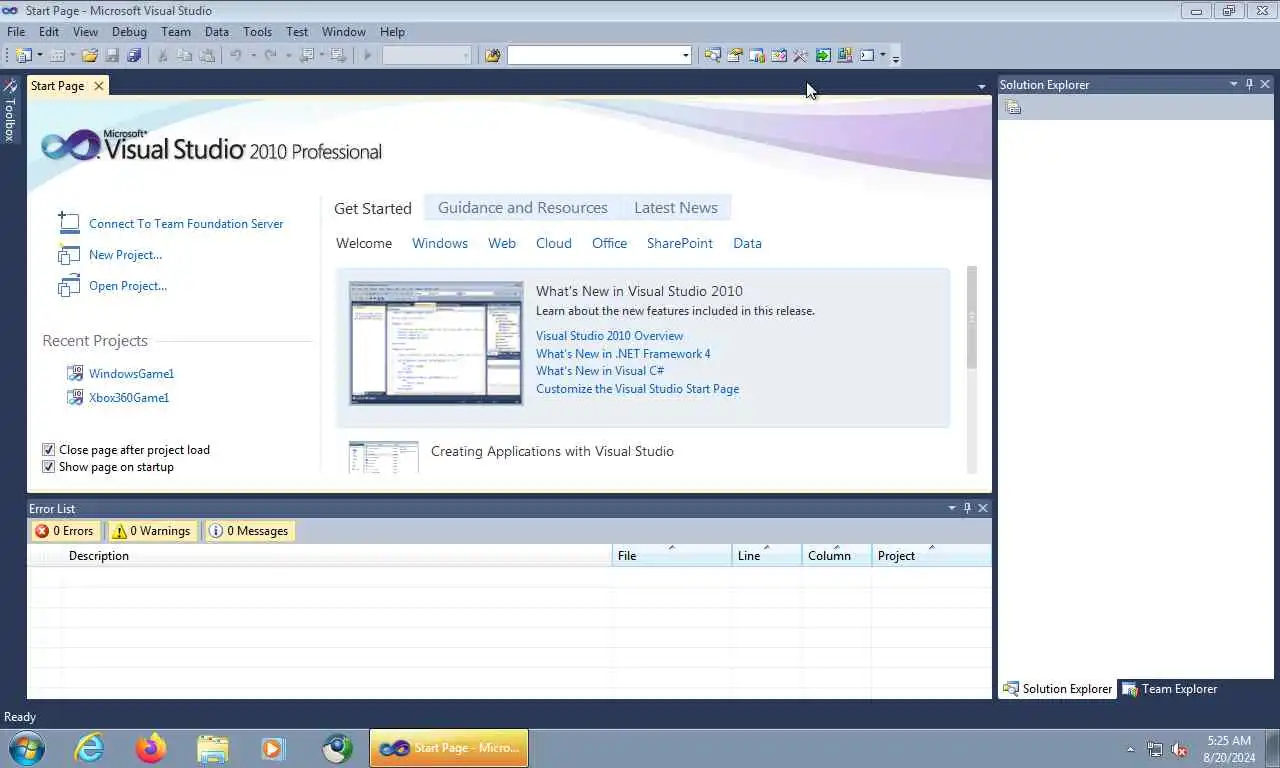Click the Redo arrow toolbar icon
The image size is (1280, 768).
270,55
